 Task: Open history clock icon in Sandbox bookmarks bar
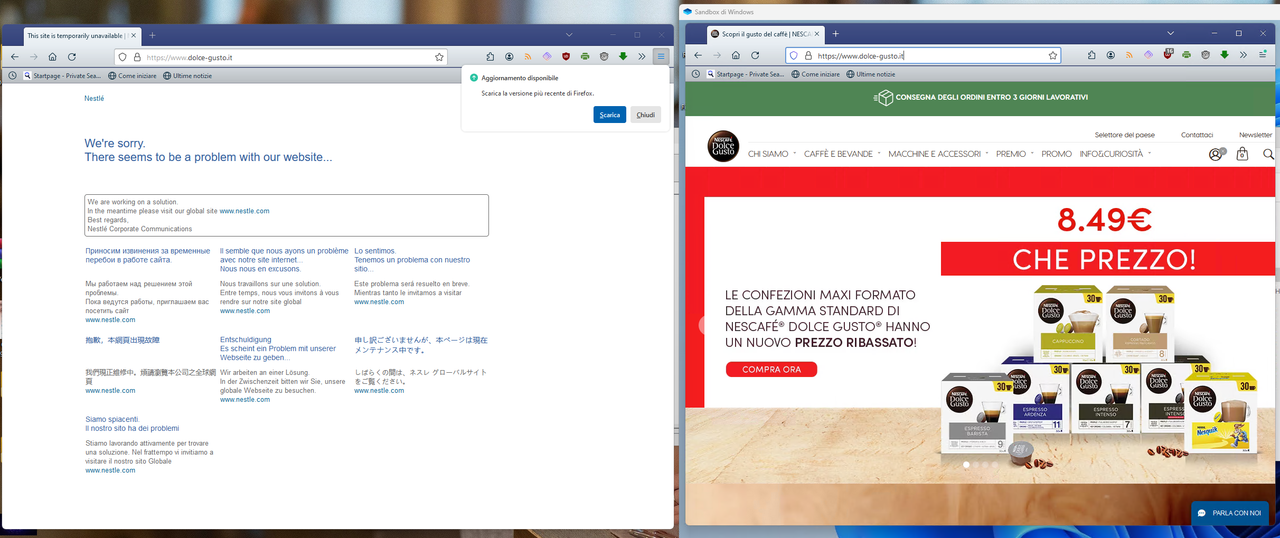(x=695, y=74)
